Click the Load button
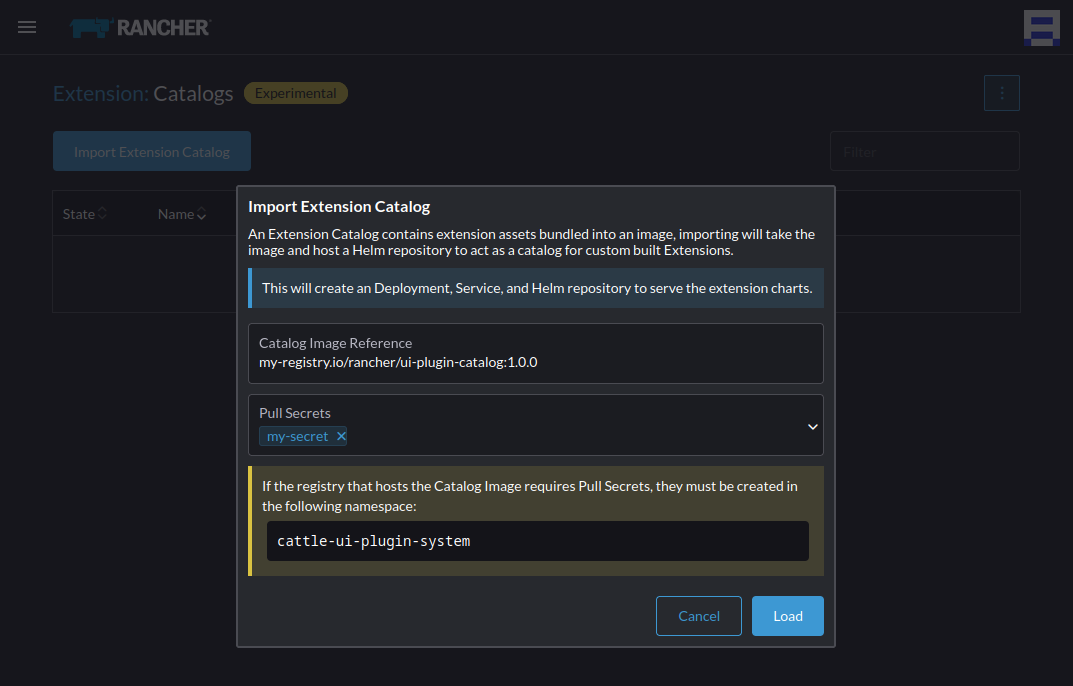 coord(787,615)
